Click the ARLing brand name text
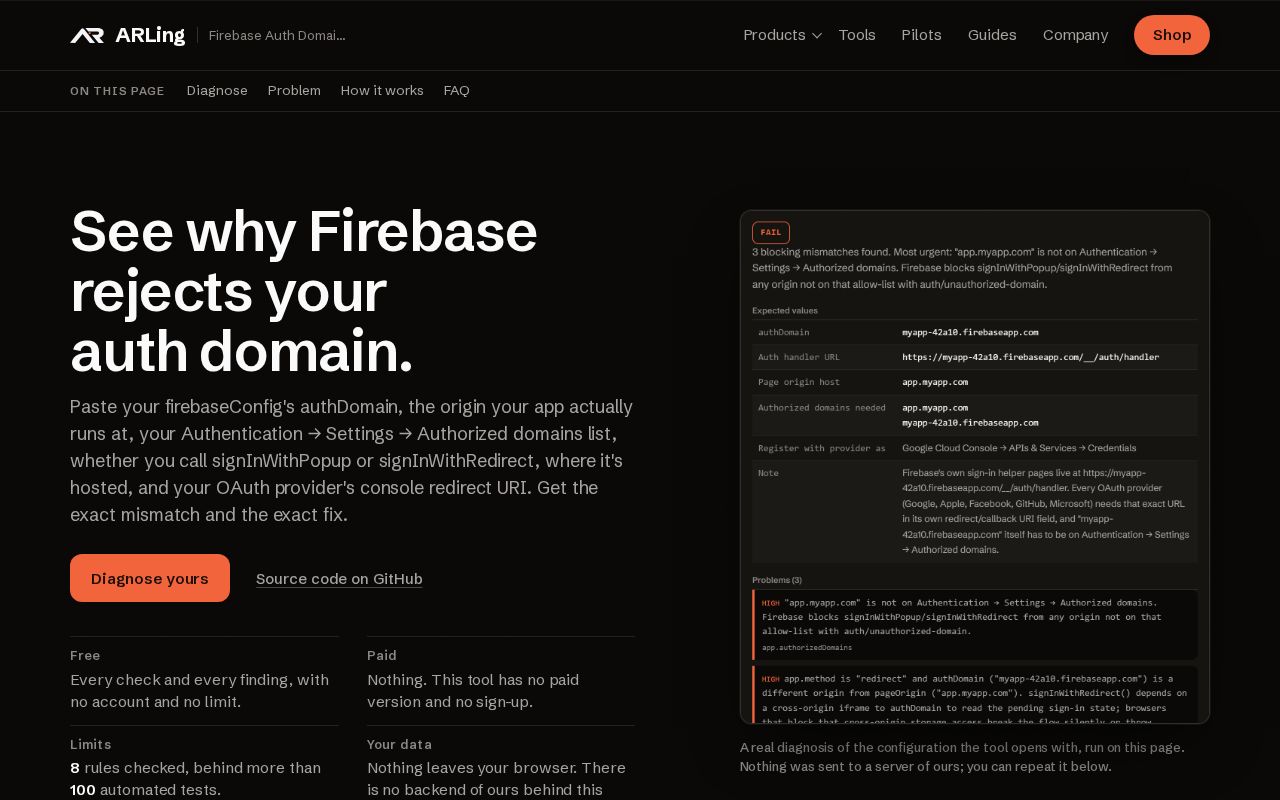 click(150, 35)
